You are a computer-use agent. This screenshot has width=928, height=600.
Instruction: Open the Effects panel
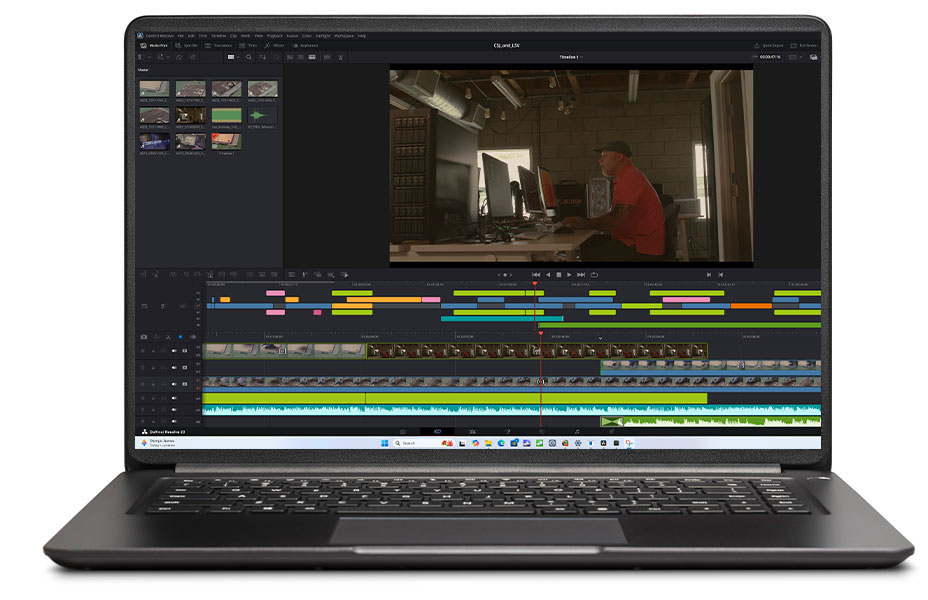point(274,46)
